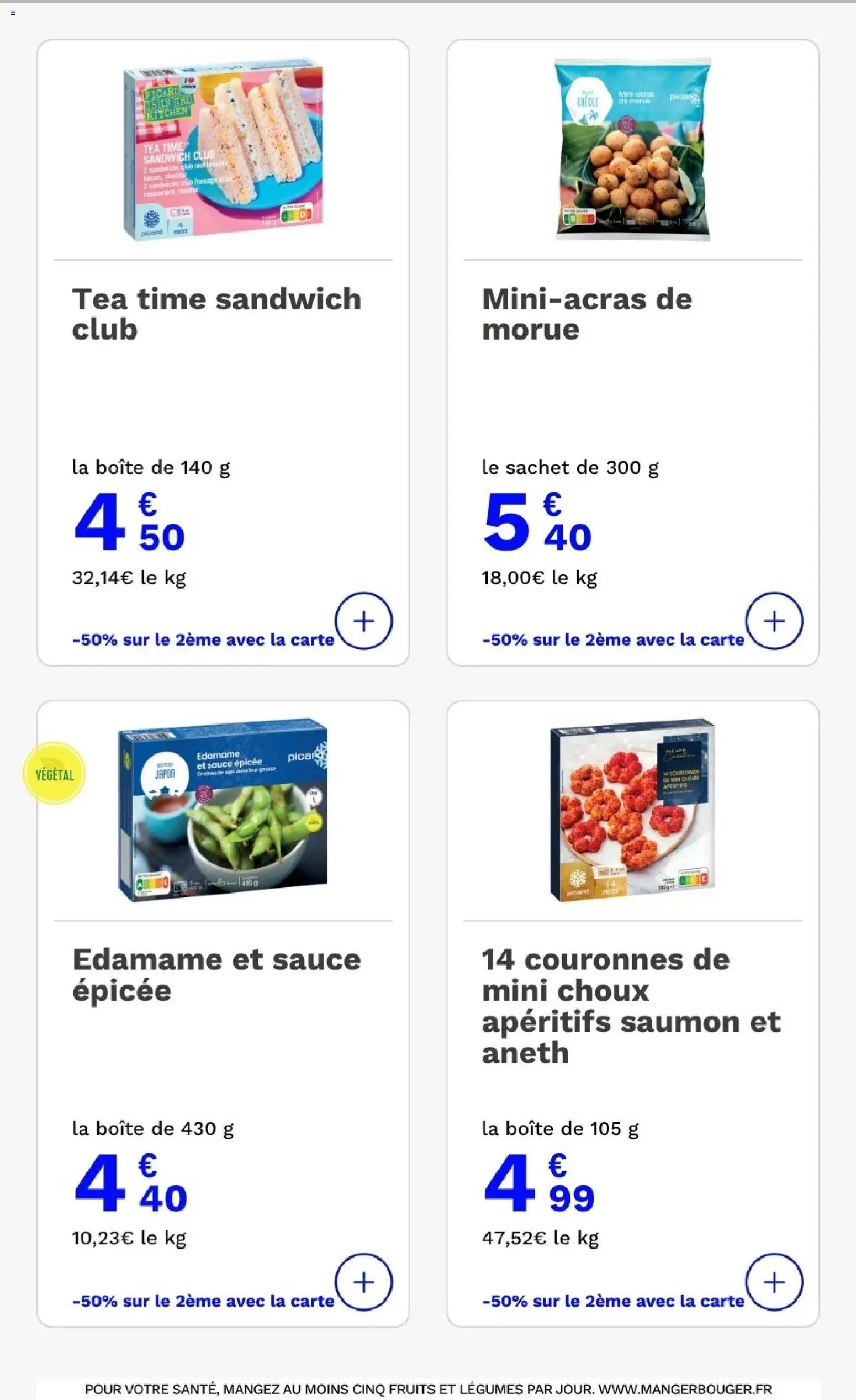
Task: Click the -50% offer under Edamame
Action: click(203, 1301)
